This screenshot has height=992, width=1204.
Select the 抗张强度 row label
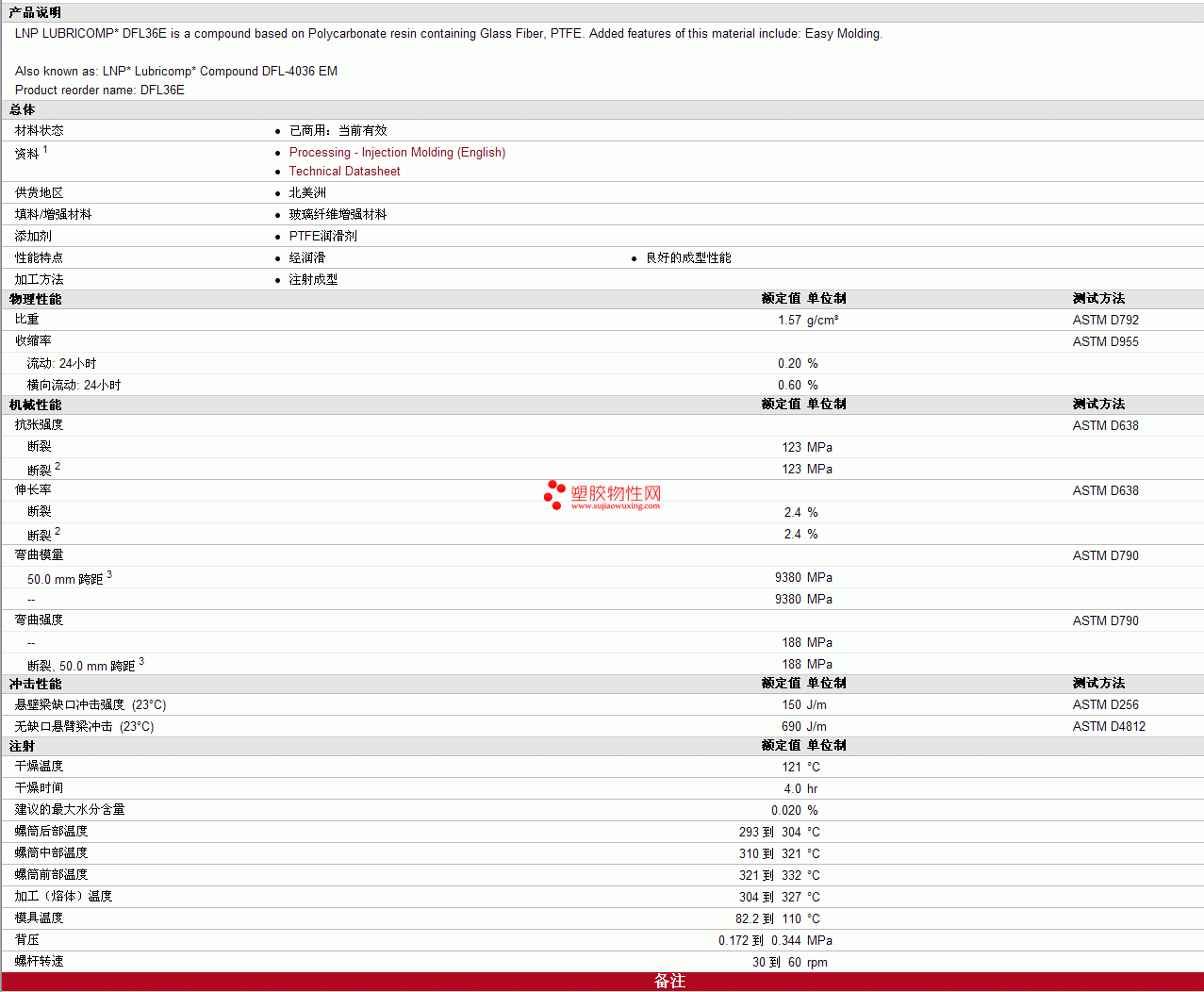click(39, 425)
